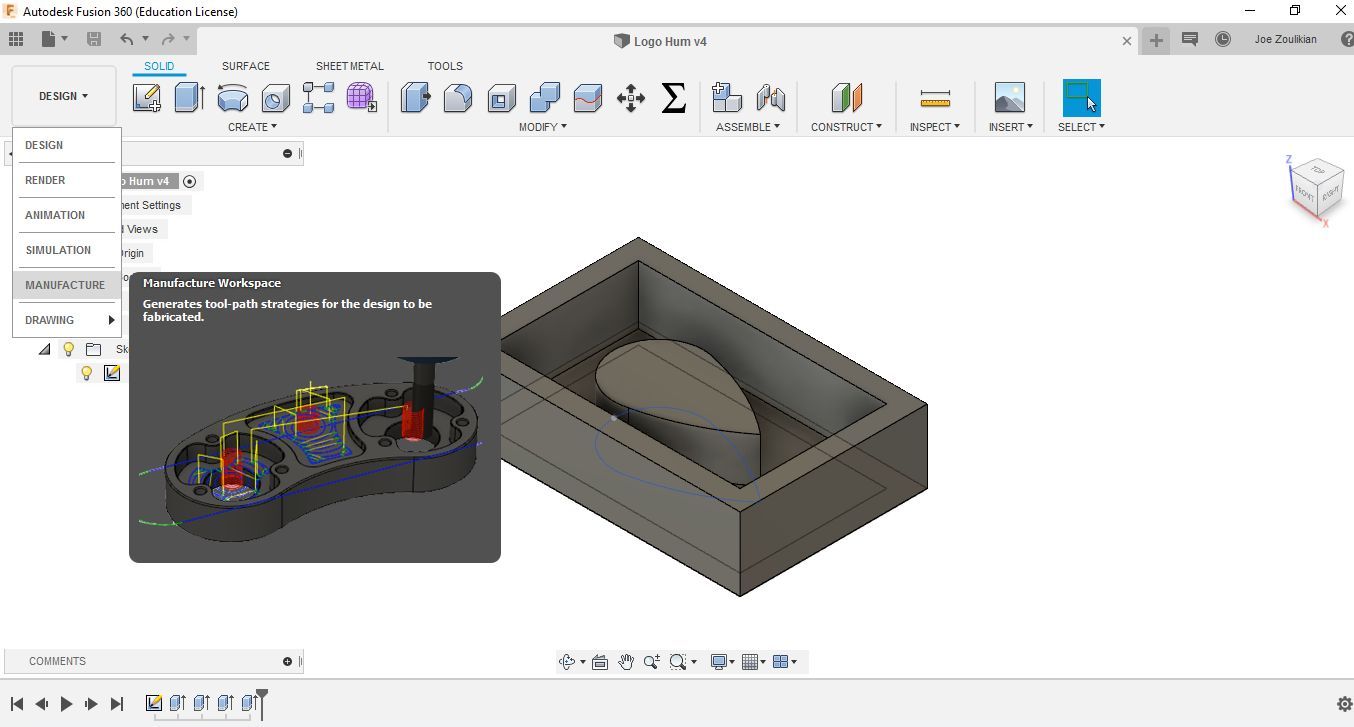Toggle the activate radio button beside Logo Hum v4

(x=189, y=181)
